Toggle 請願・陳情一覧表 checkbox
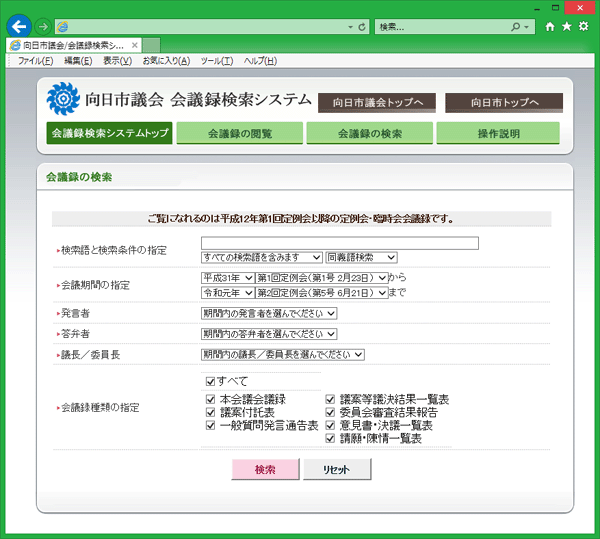 [330, 438]
